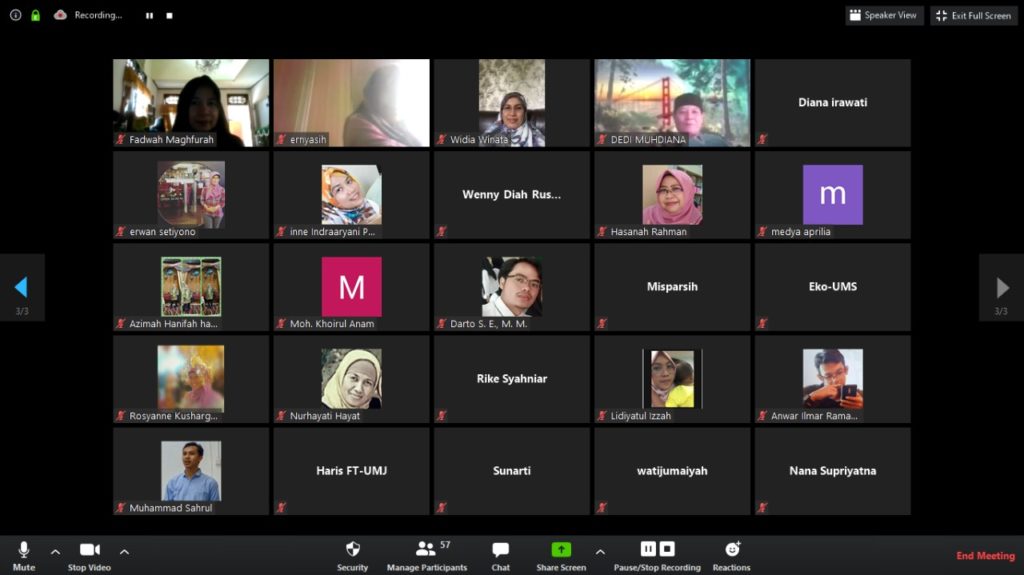
Task: Click erwan setiyono's profile picture
Action: click(x=191, y=194)
